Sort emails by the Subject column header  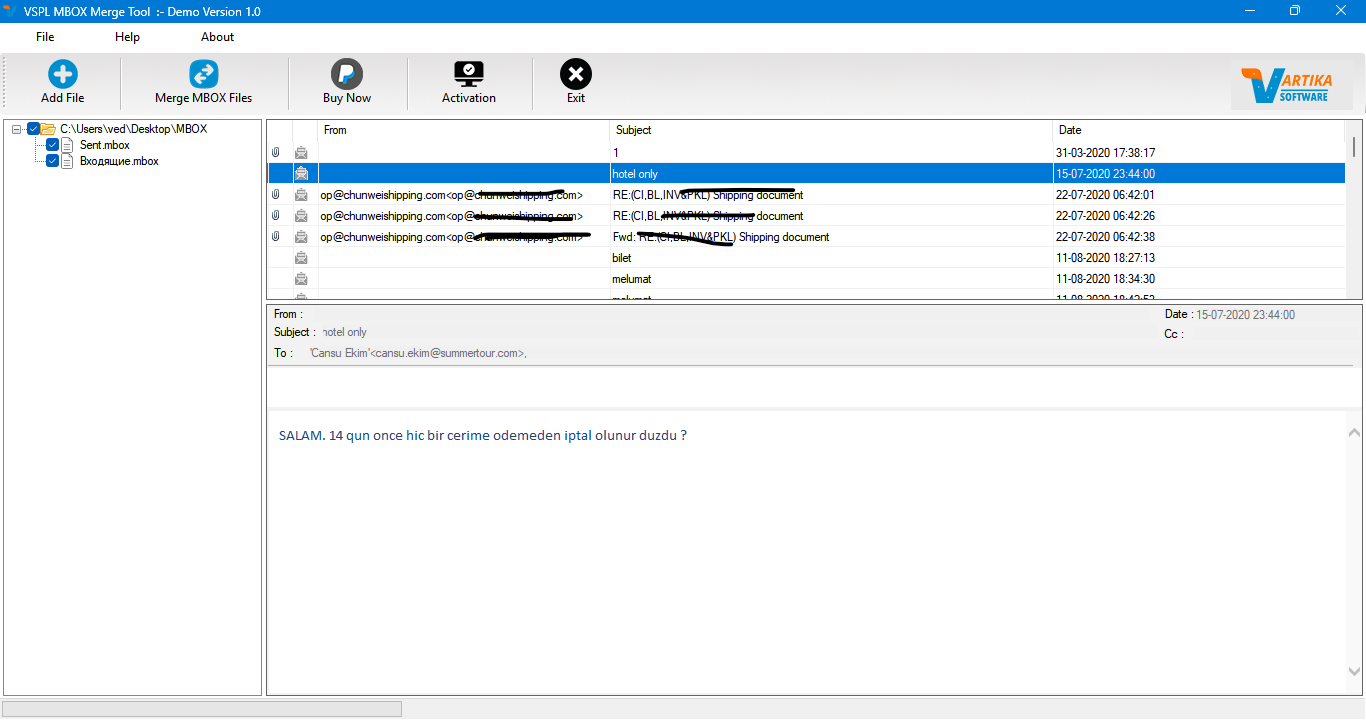pos(831,130)
